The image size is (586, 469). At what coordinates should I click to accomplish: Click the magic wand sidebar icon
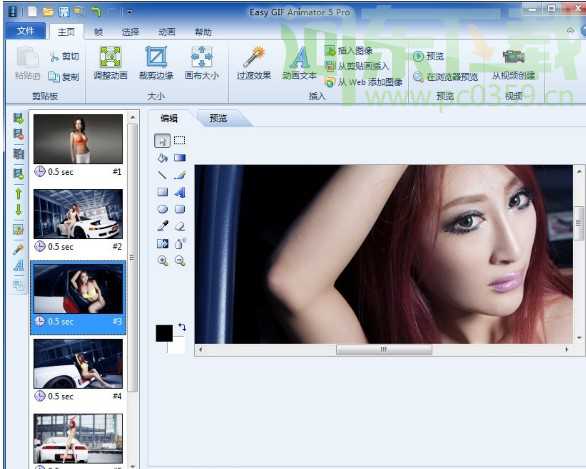tap(18, 249)
